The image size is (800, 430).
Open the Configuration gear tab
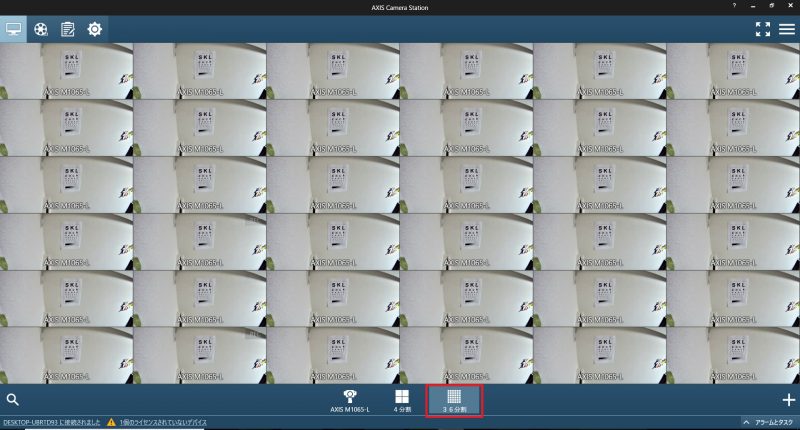click(x=94, y=29)
